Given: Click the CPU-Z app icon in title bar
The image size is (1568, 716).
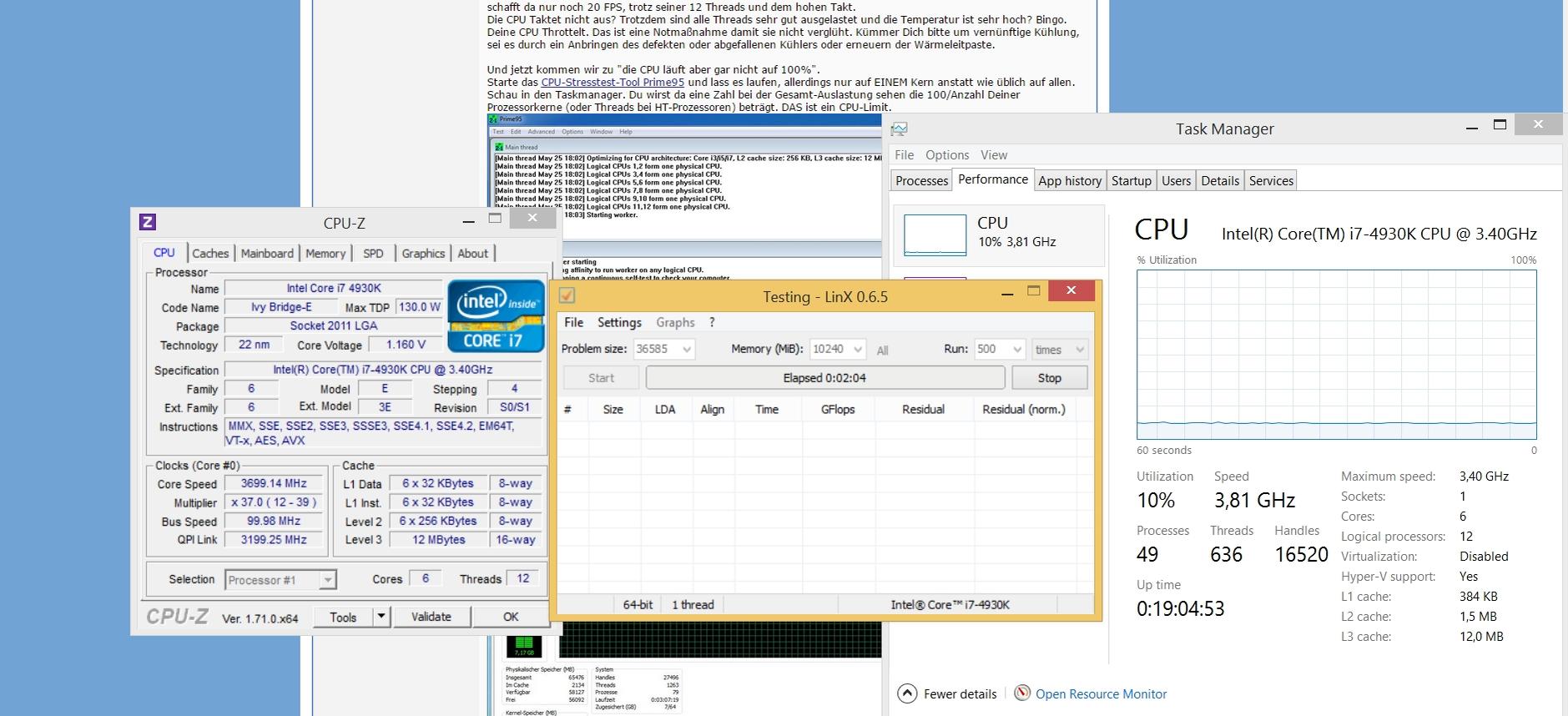Looking at the screenshot, I should pyautogui.click(x=147, y=221).
